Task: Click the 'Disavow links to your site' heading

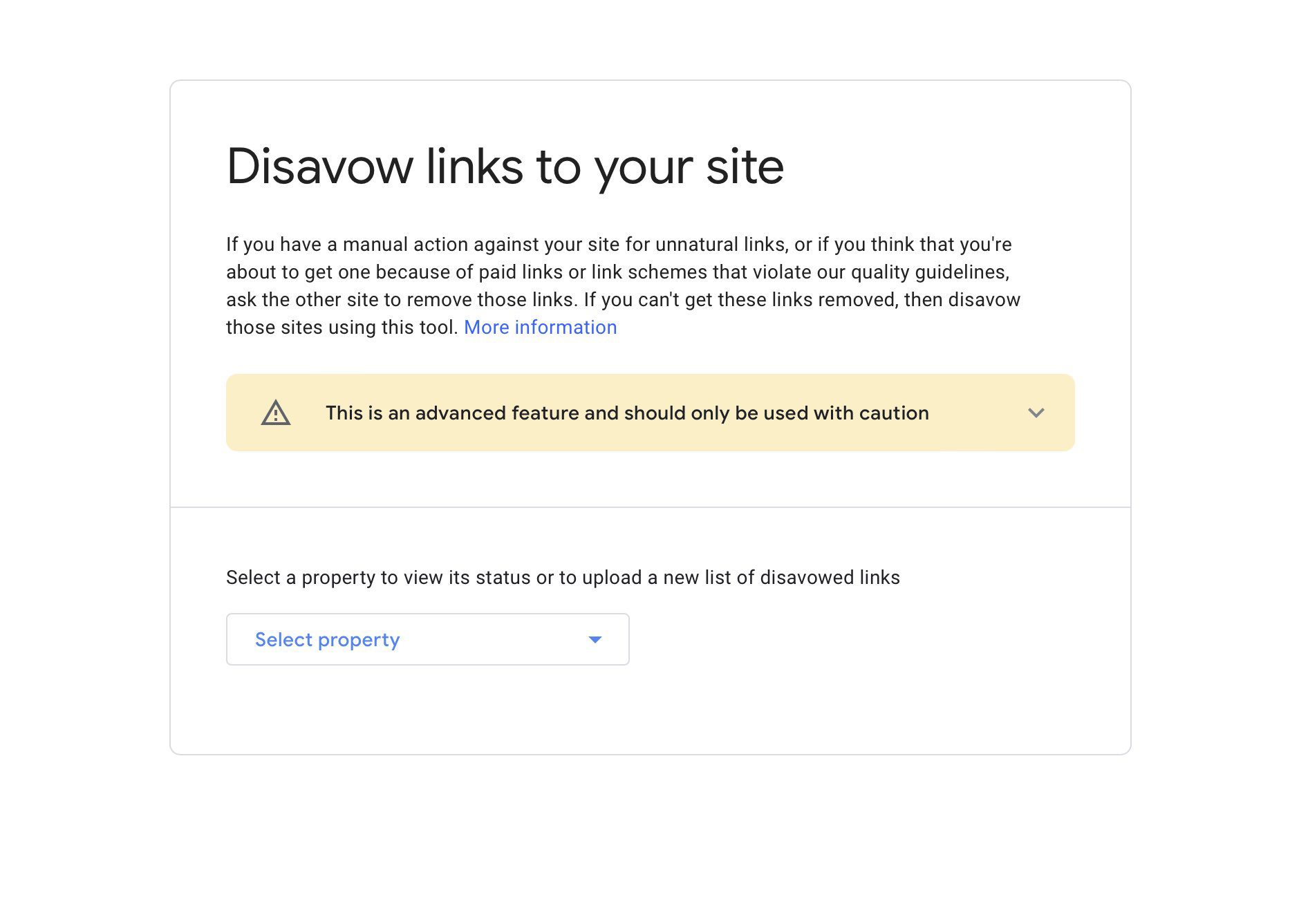Action: [x=505, y=168]
